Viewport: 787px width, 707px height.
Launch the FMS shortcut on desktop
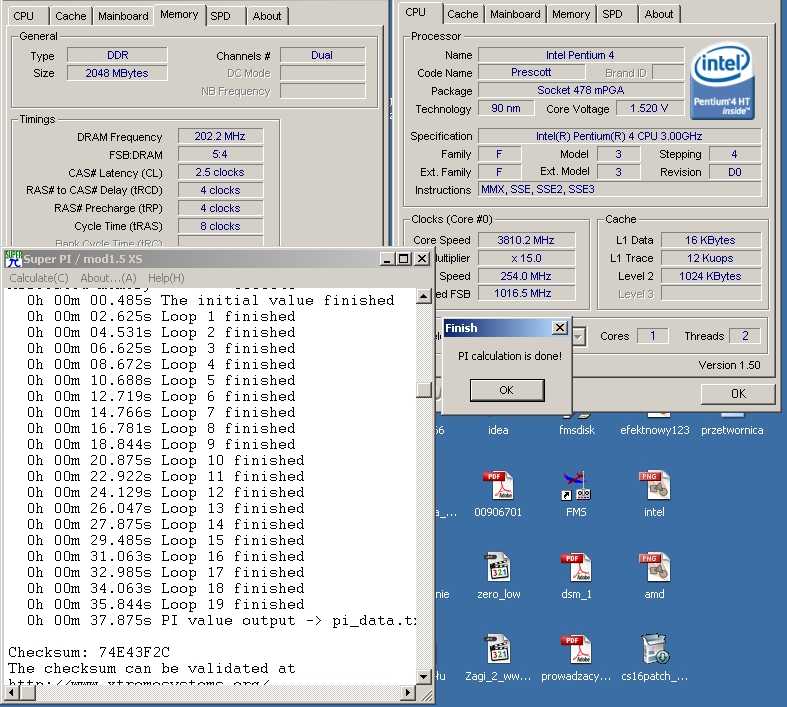(576, 487)
